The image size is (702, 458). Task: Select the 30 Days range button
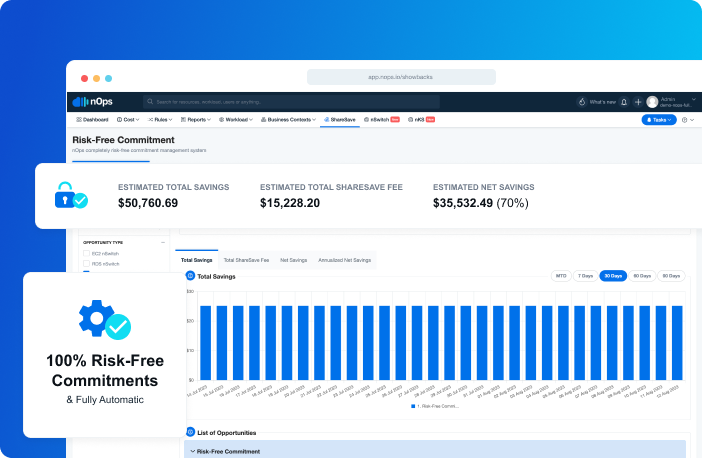[x=613, y=276]
